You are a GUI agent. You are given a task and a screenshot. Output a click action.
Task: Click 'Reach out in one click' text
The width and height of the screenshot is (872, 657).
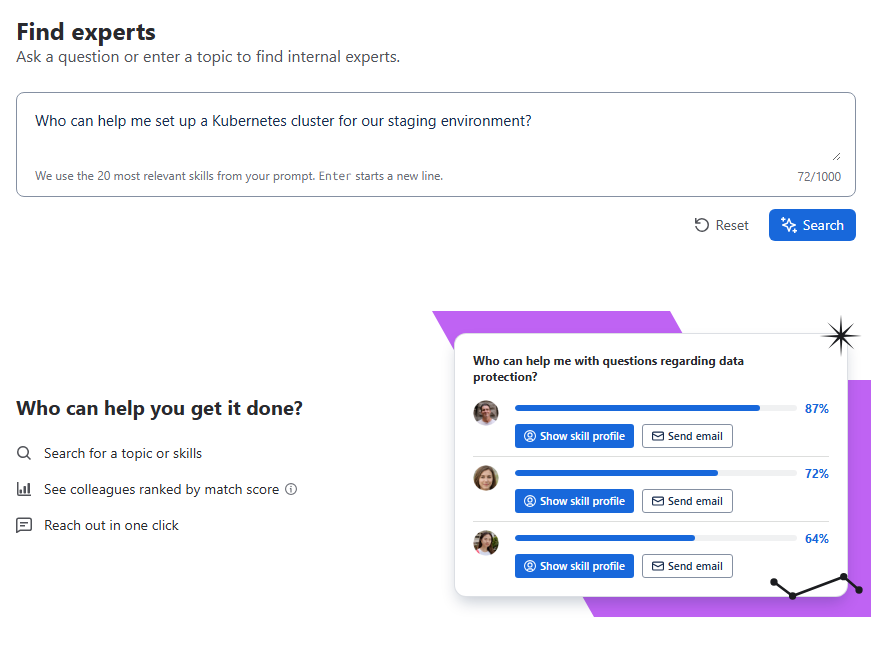(111, 526)
